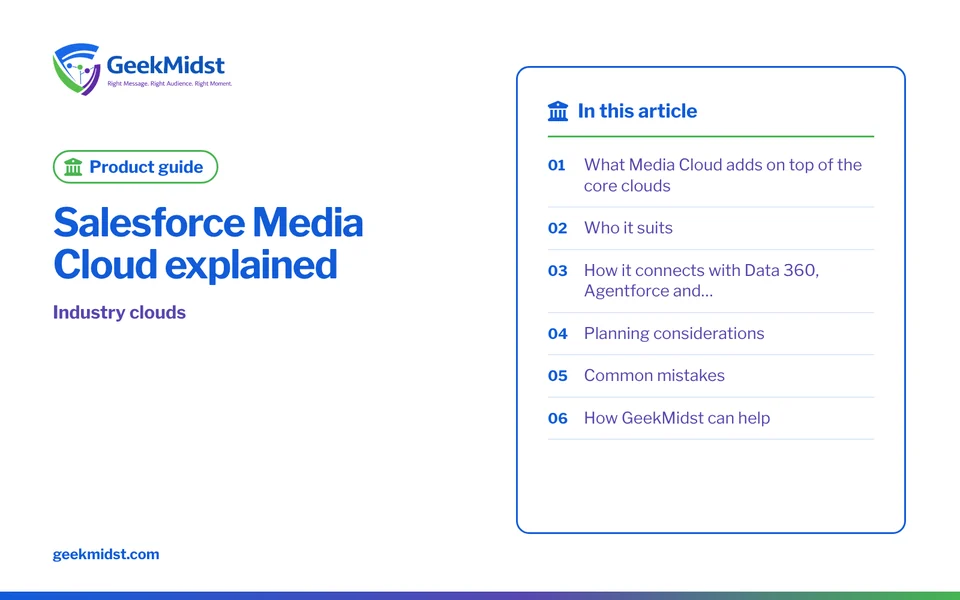Click the Industry clouds subtitle
Screen dimensions: 960x600
(119, 312)
